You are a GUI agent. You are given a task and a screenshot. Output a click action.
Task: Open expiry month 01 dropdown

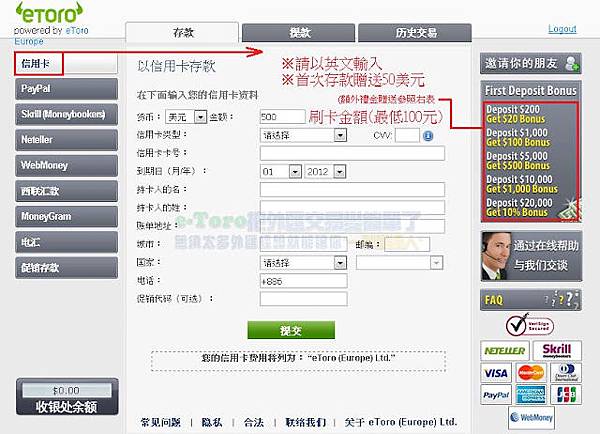281,171
